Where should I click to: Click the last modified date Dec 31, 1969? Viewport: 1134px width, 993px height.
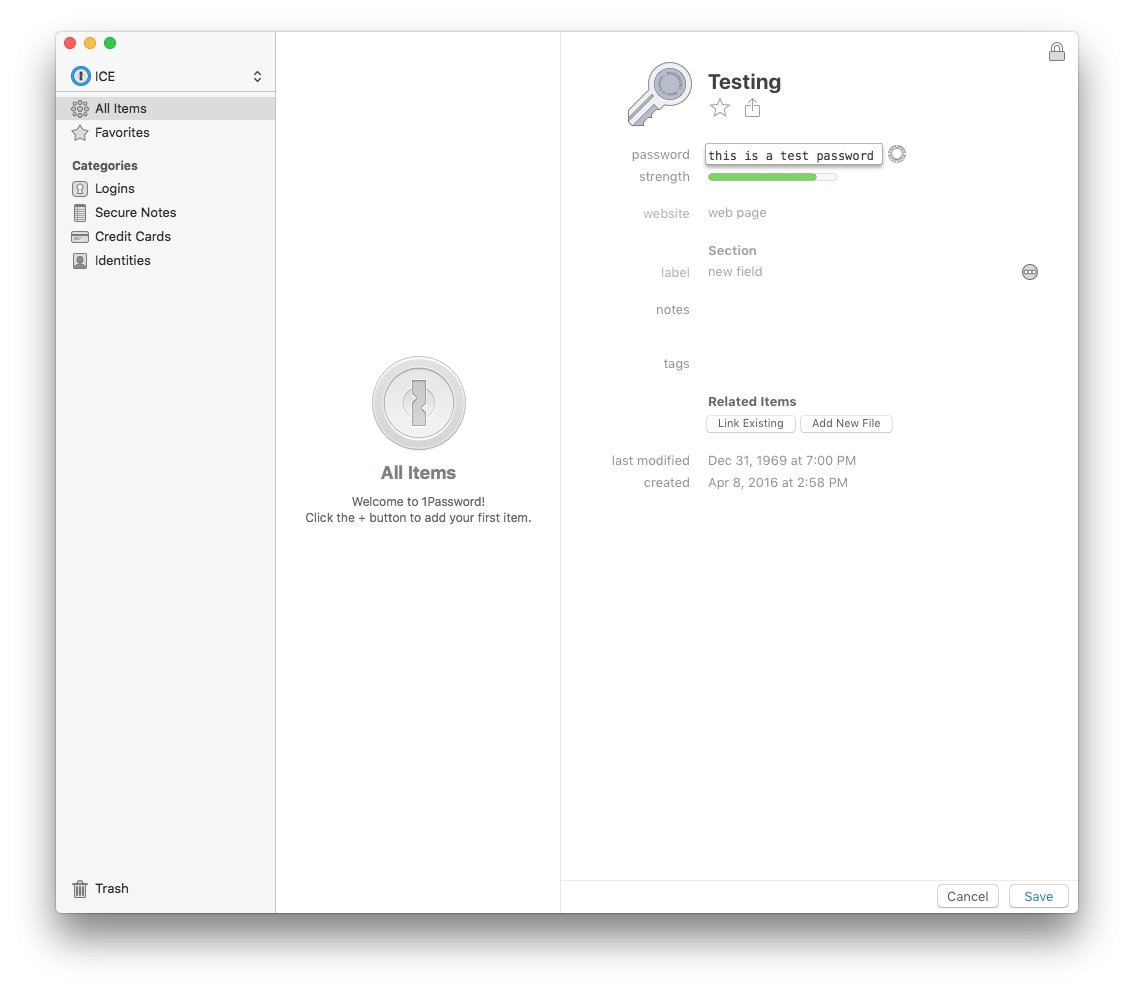[x=782, y=461]
